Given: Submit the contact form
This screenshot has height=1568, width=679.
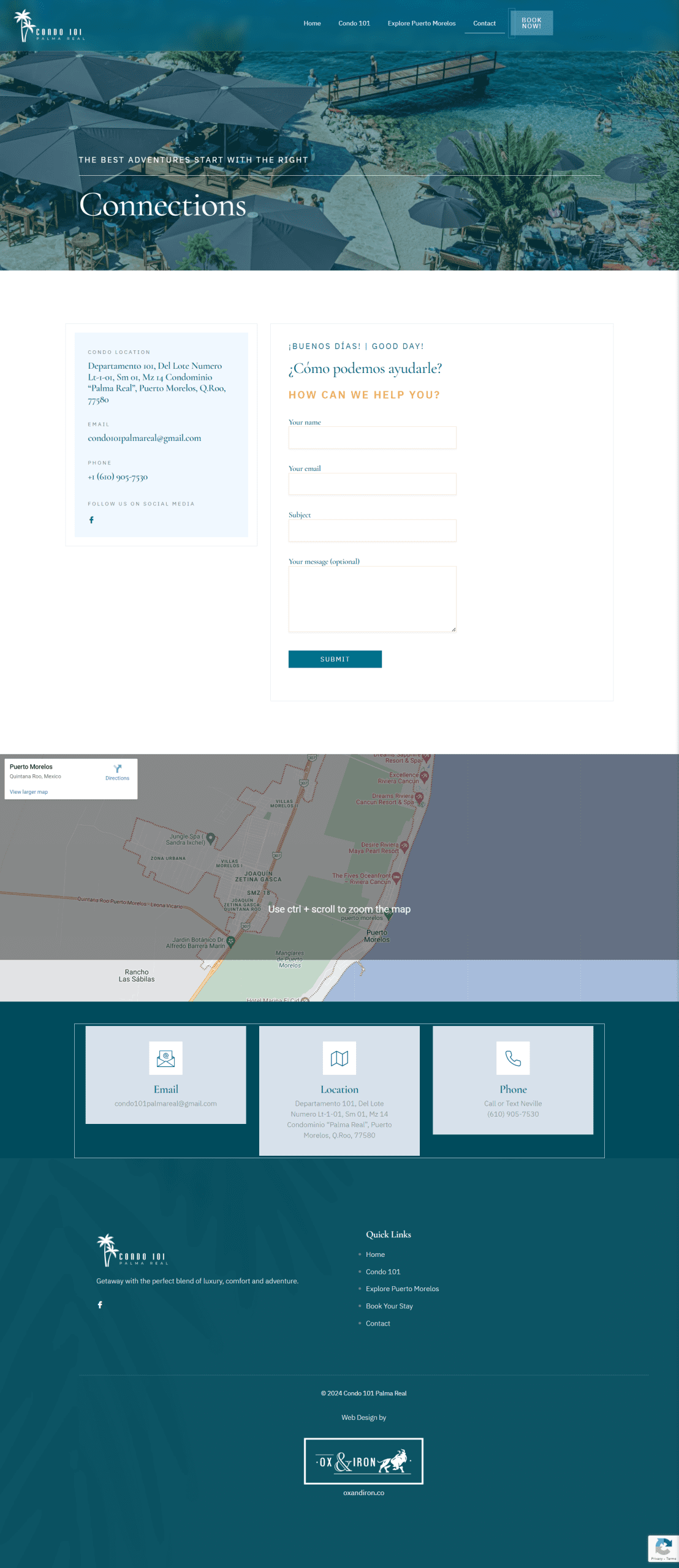Looking at the screenshot, I should tap(335, 659).
